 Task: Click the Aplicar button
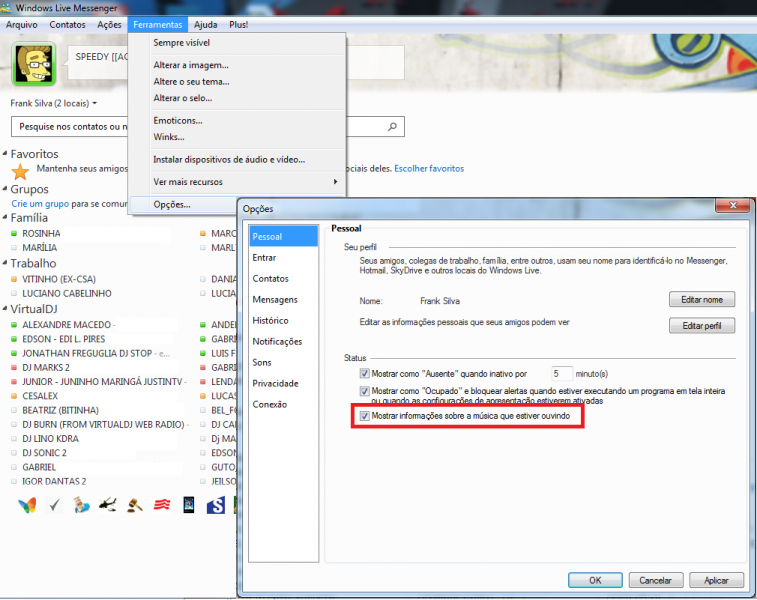(716, 580)
